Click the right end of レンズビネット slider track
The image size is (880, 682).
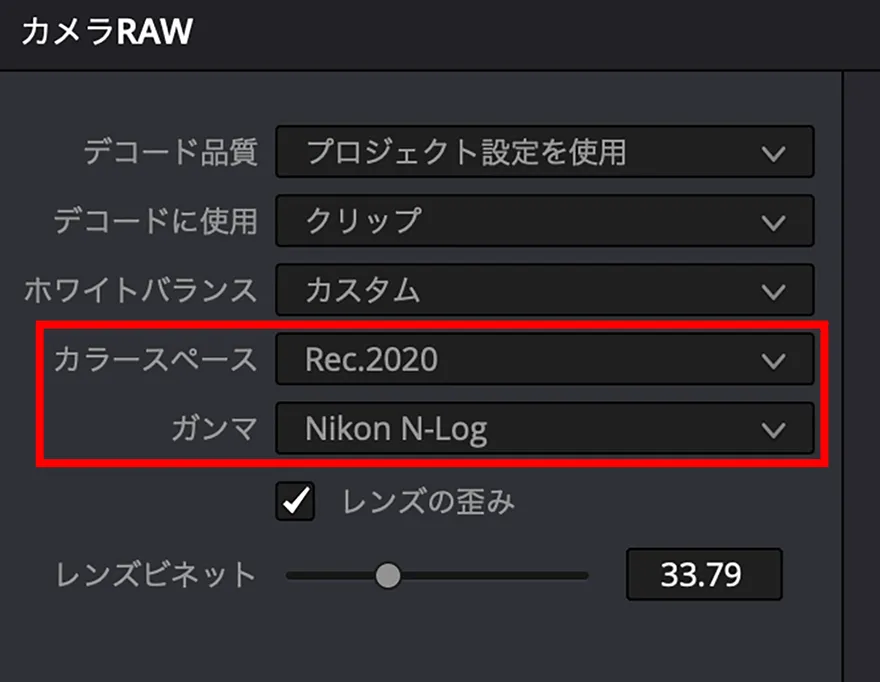click(583, 575)
